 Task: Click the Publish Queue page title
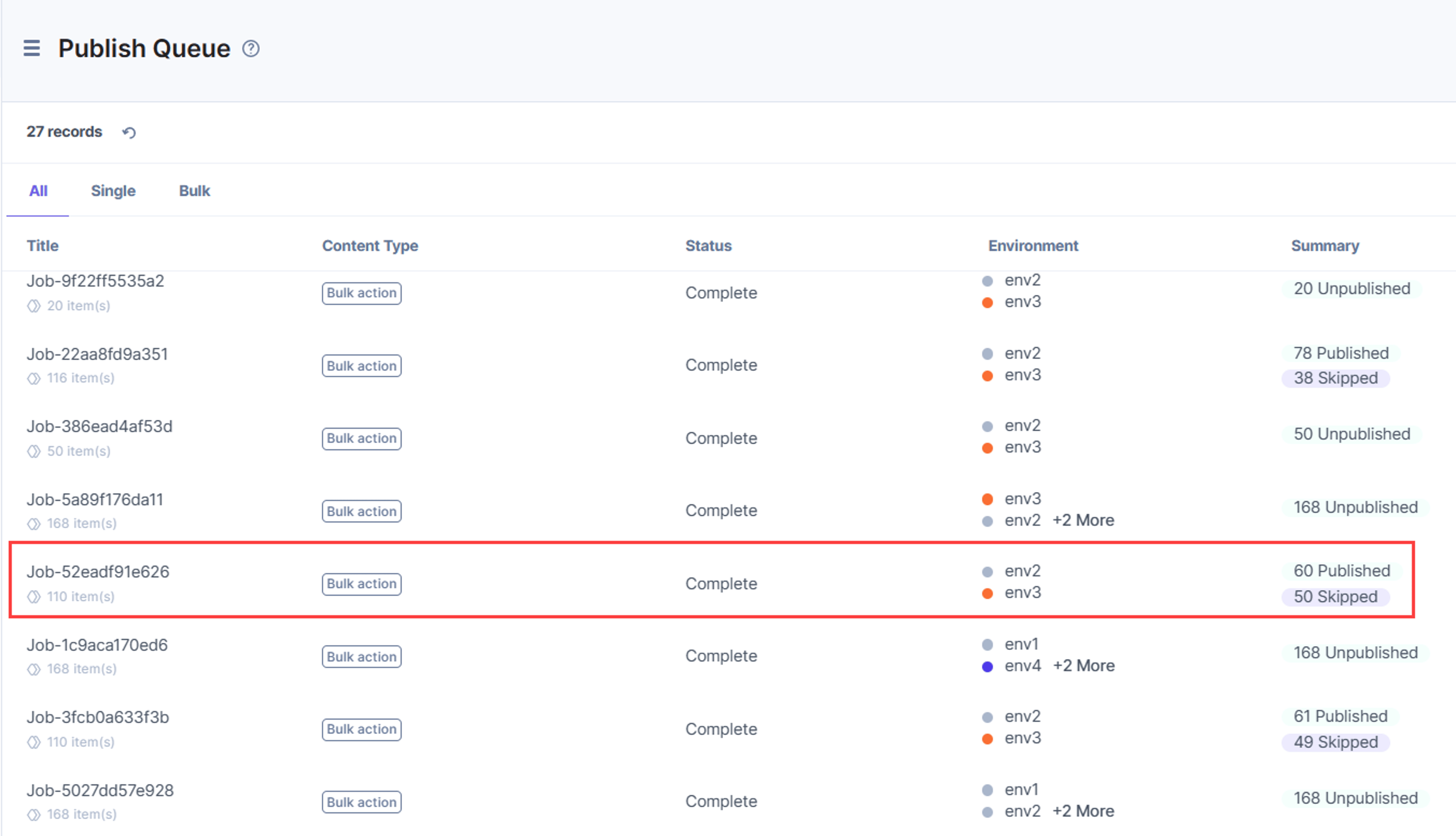coord(144,49)
